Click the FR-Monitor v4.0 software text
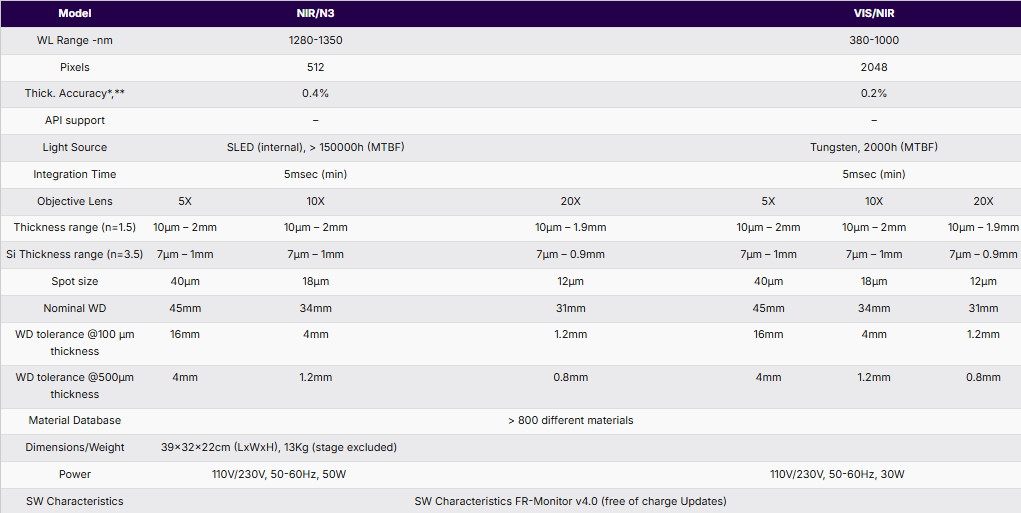Viewport: 1021px width, 513px height. (570, 501)
